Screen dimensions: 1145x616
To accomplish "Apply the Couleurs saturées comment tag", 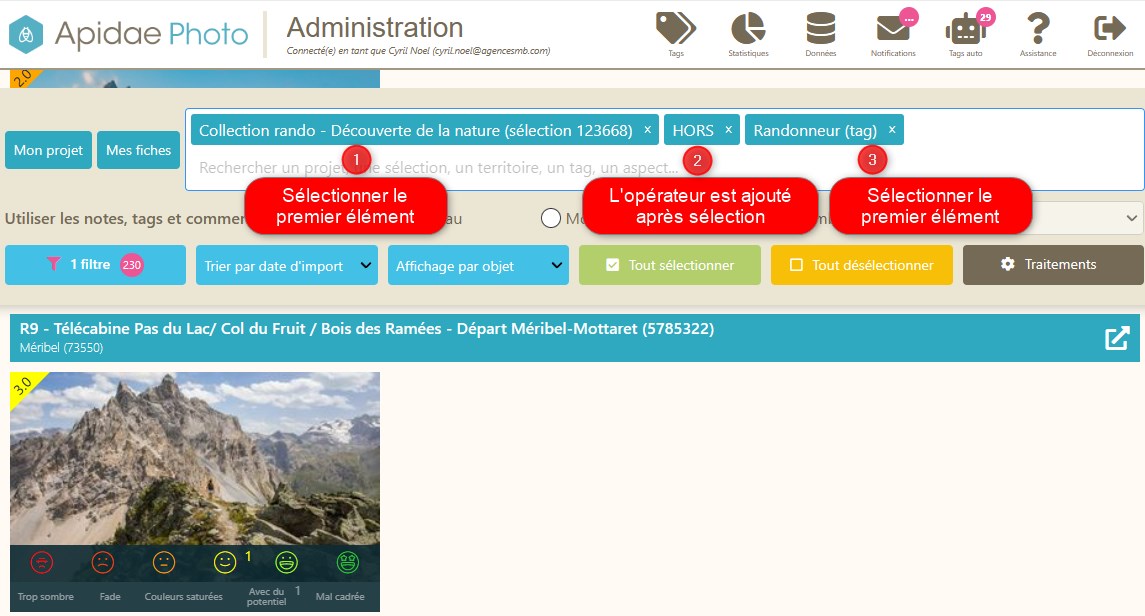I will point(183,596).
